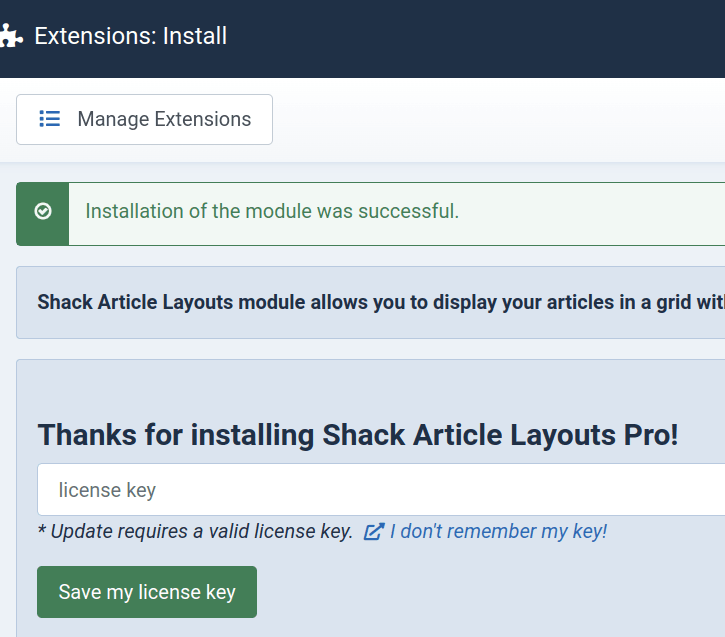
Task: Click the puzzle piece Extensions icon
Action: (x=11, y=36)
